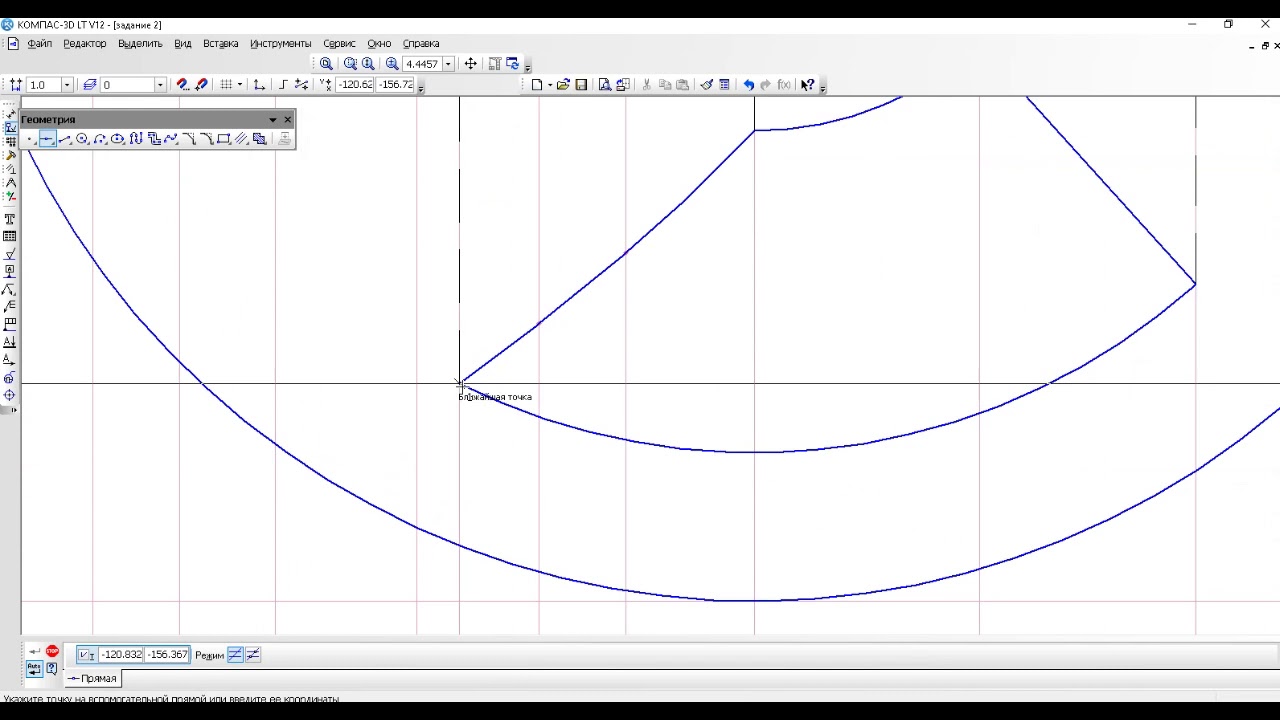Screen dimensions: 1280x720
Task: Toggle the snaps magnet icon
Action: click(x=182, y=85)
